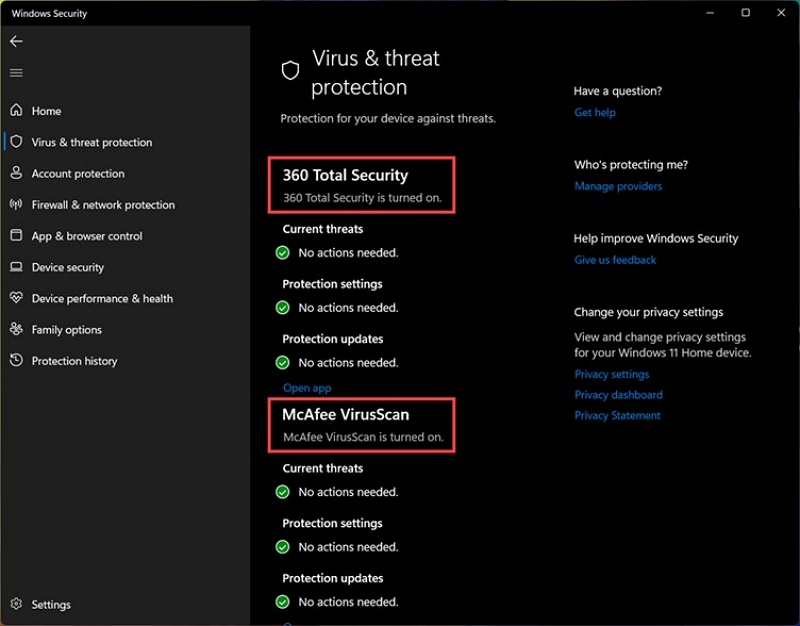Toggle the hamburger navigation menu
The image size is (800, 626).
tap(16, 73)
